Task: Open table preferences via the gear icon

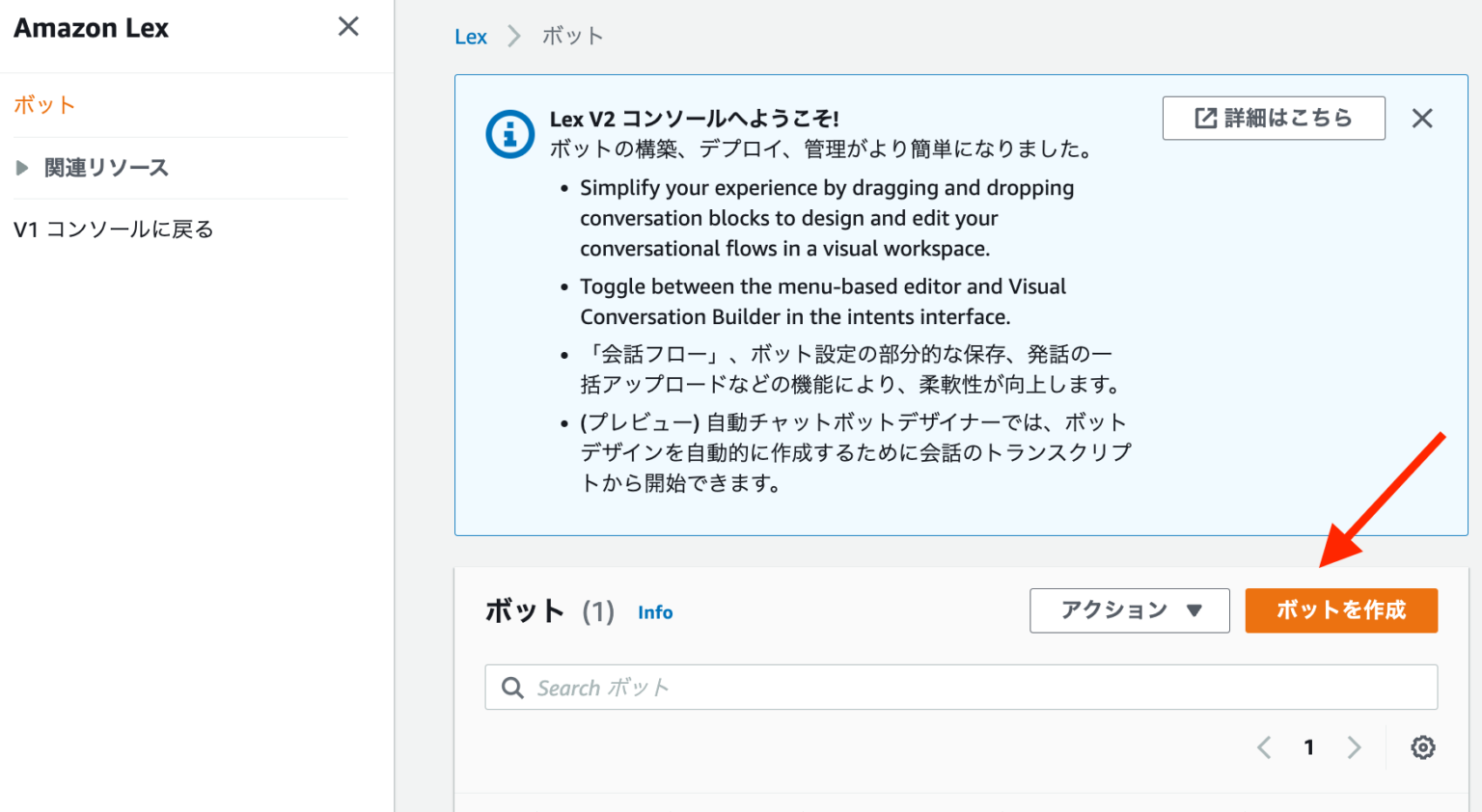Action: coord(1422,747)
